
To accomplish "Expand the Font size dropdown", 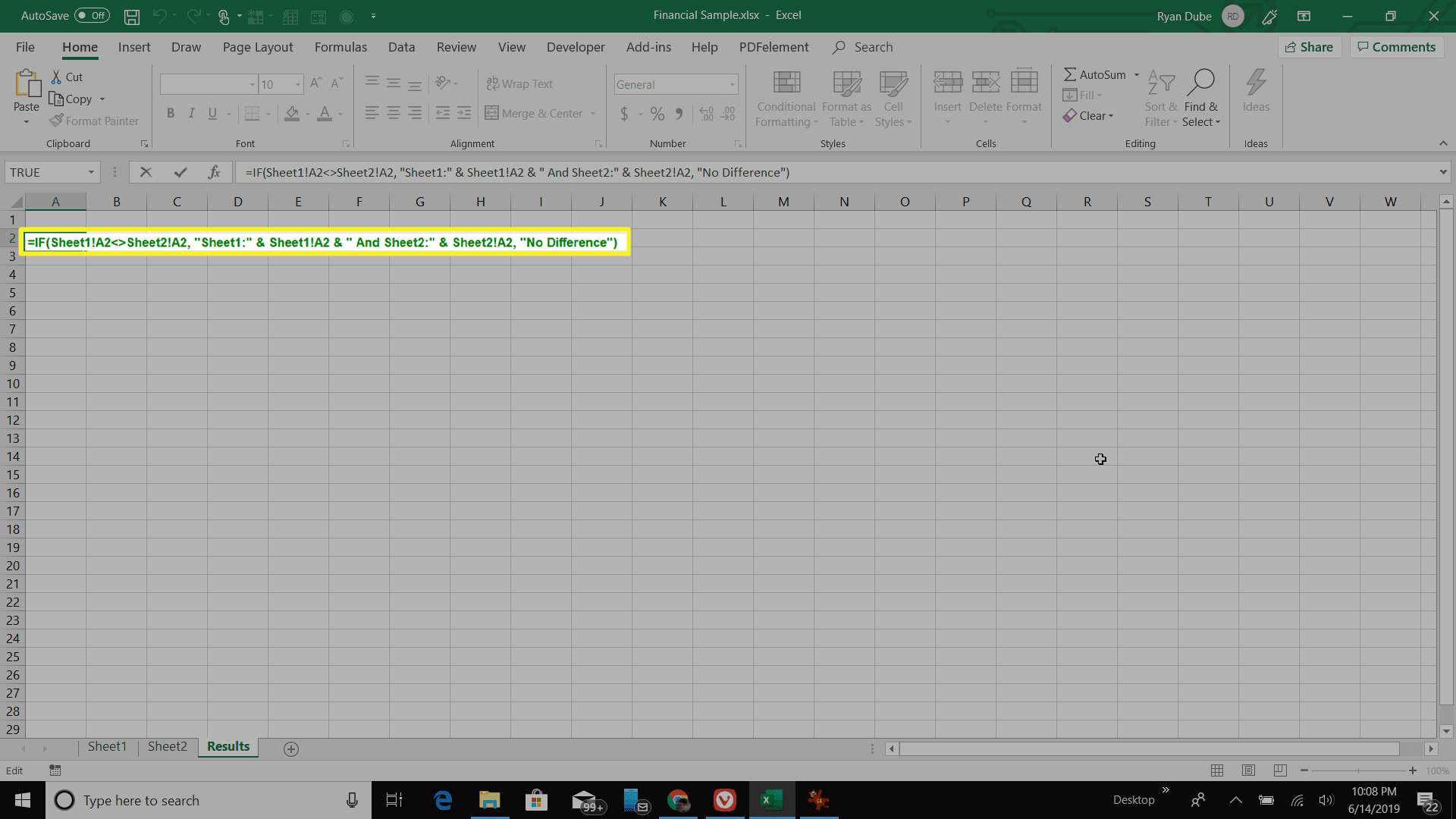I will (x=297, y=84).
